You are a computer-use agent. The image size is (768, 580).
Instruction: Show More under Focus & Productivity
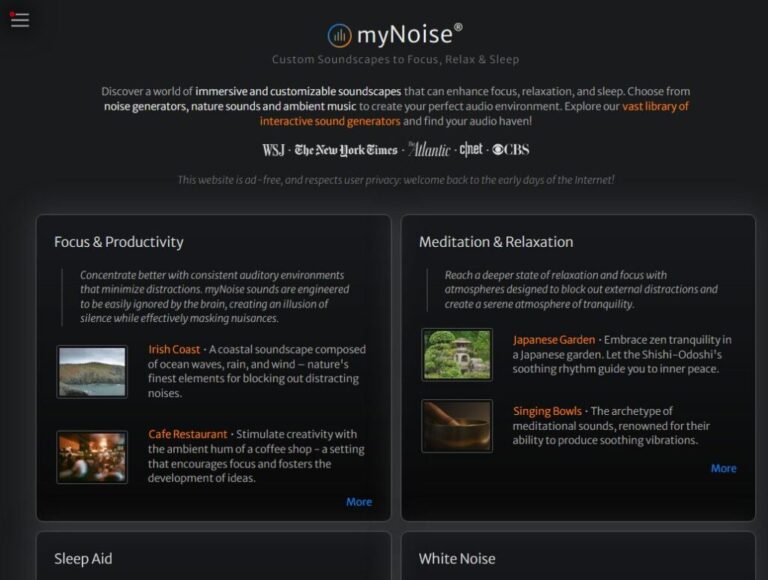[x=359, y=502]
